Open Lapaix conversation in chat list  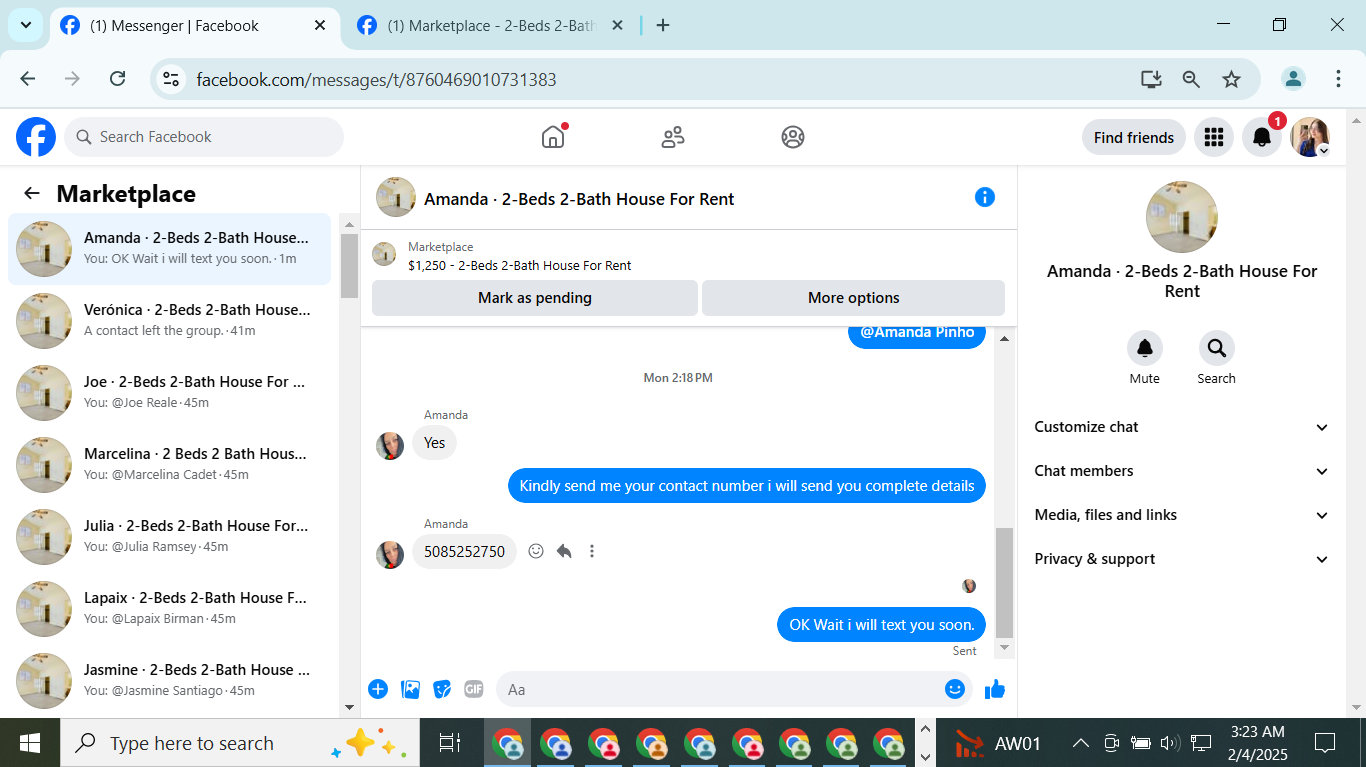coord(170,609)
